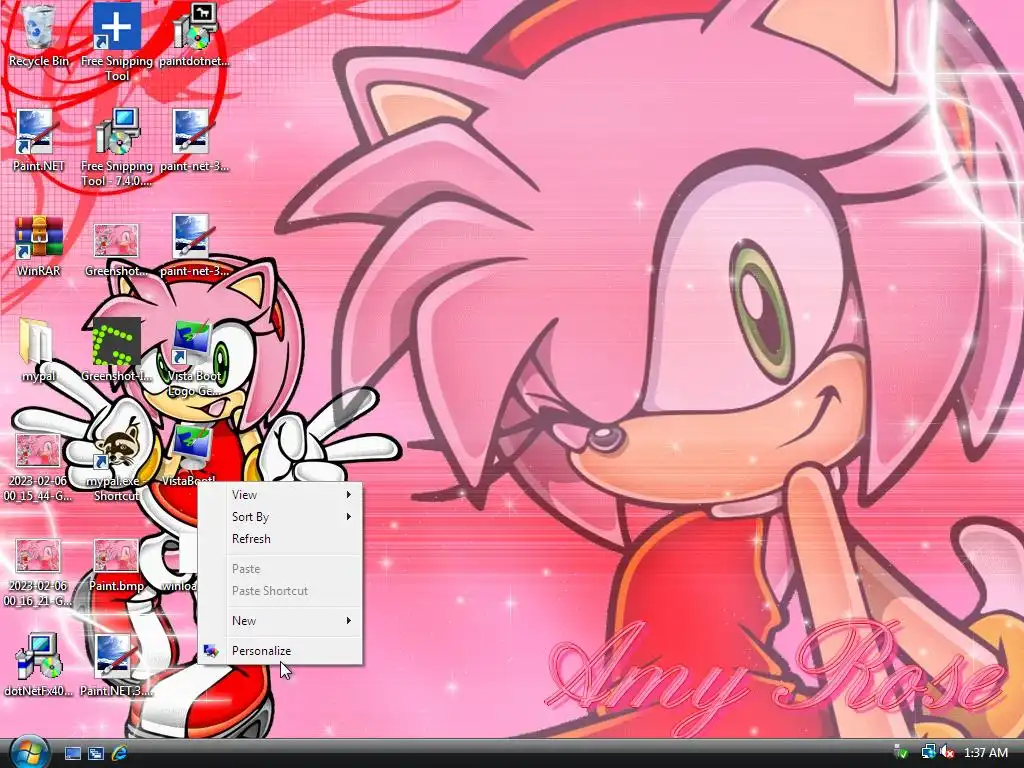Open the View submenu

pyautogui.click(x=280, y=495)
